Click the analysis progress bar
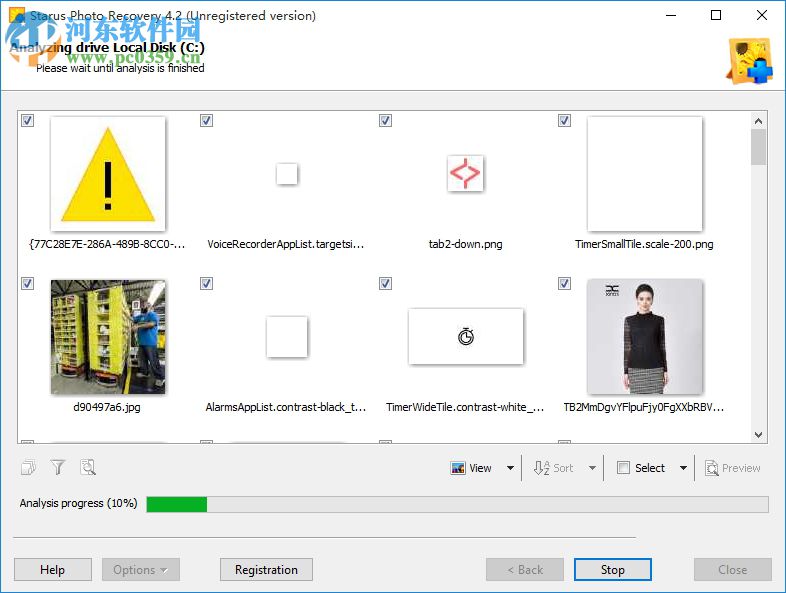The image size is (786, 593). pyautogui.click(x=457, y=504)
